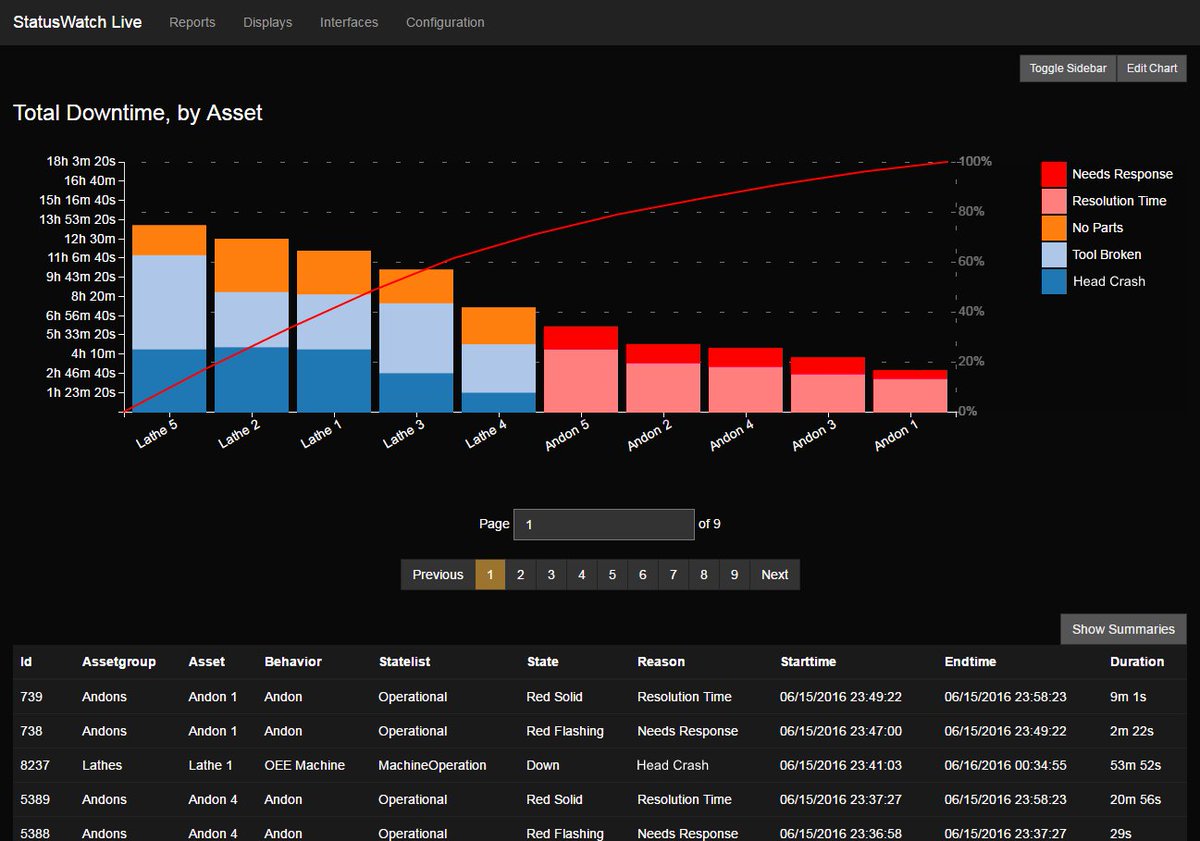Toggle the Resolution Time series in legend
1200x841 pixels.
point(1055,200)
